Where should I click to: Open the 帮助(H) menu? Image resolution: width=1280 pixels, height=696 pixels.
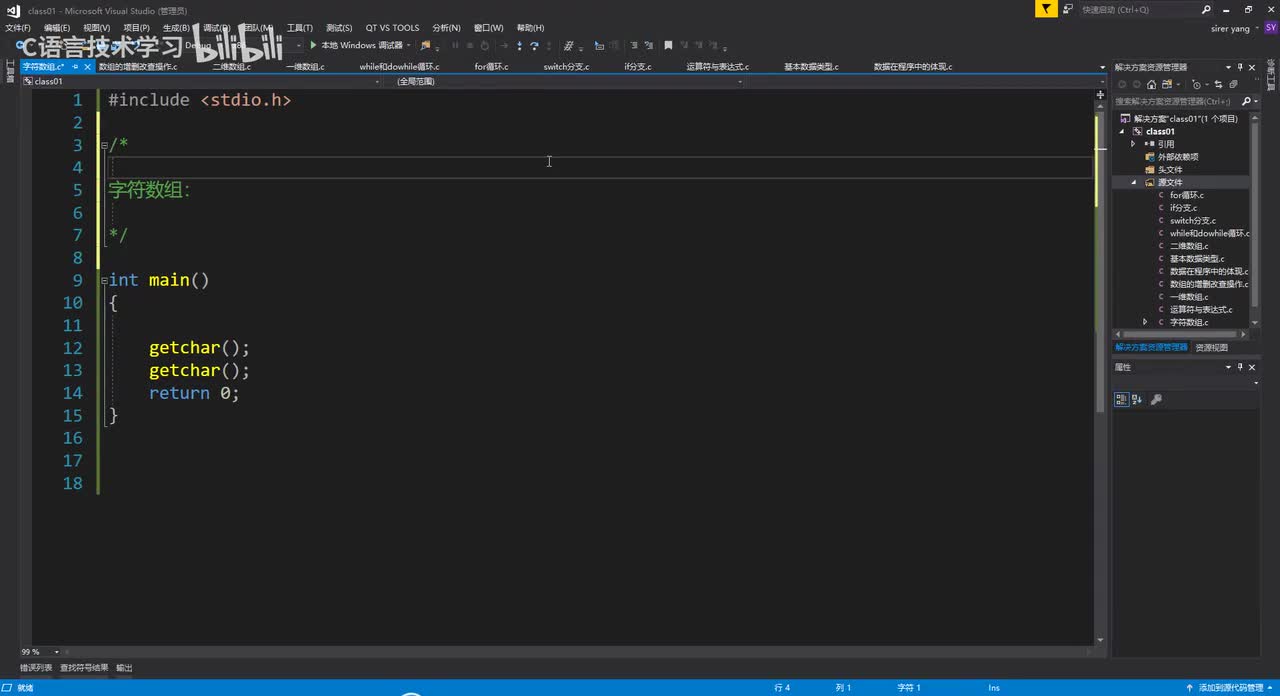[x=530, y=28]
